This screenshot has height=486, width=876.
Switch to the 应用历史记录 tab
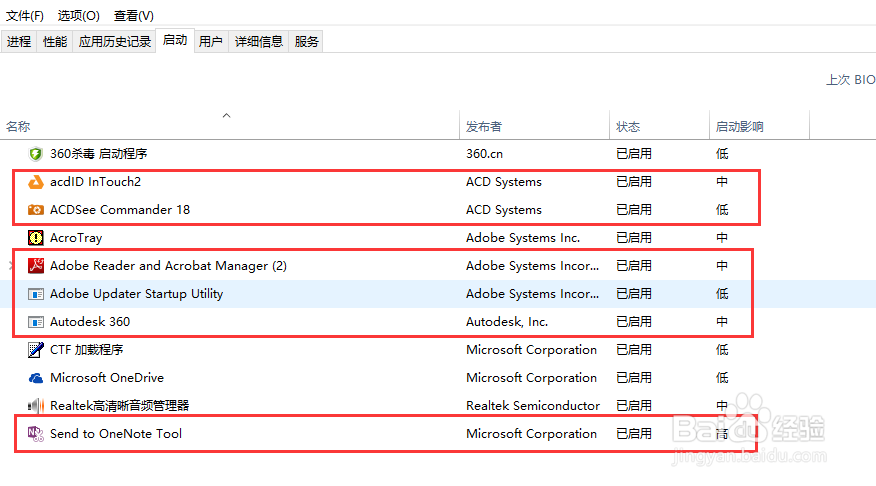pos(115,41)
